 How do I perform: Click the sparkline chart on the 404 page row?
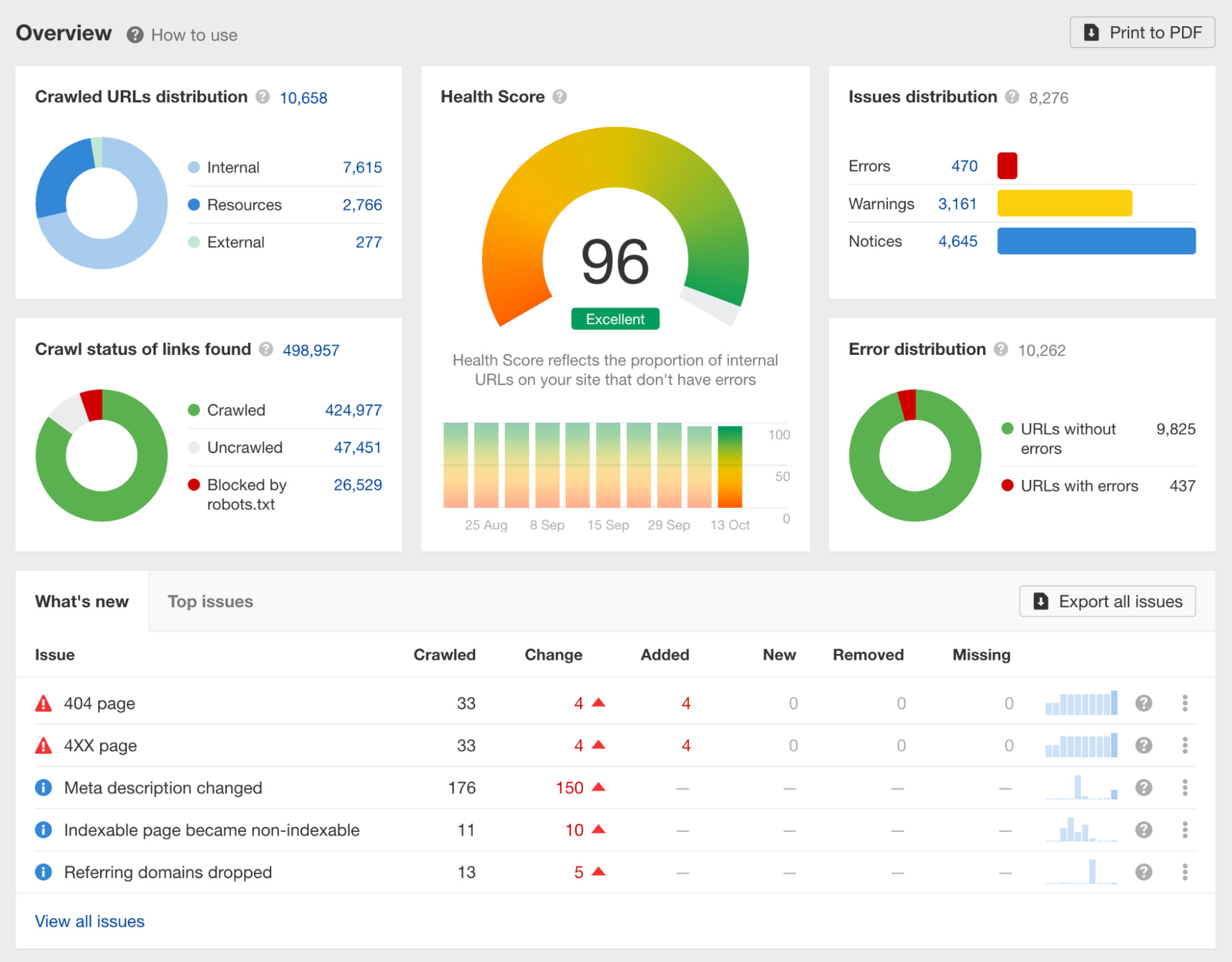click(x=1081, y=703)
